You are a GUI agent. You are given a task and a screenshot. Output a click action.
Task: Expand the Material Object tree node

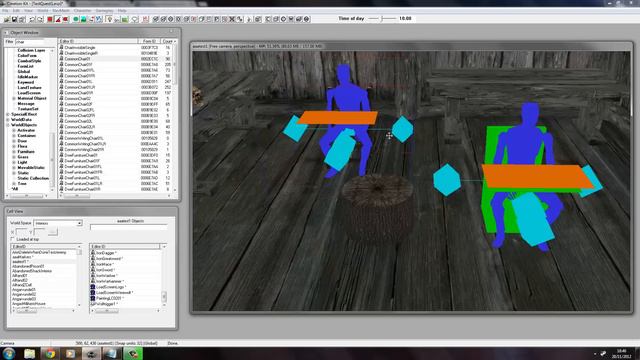(x=14, y=98)
